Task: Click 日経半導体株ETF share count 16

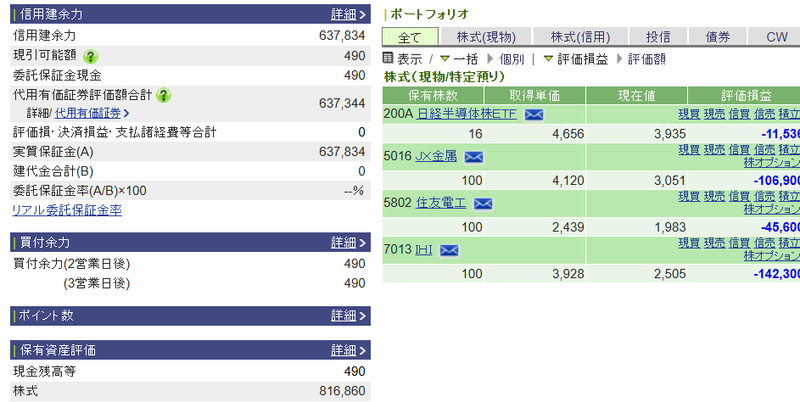Action: click(475, 134)
